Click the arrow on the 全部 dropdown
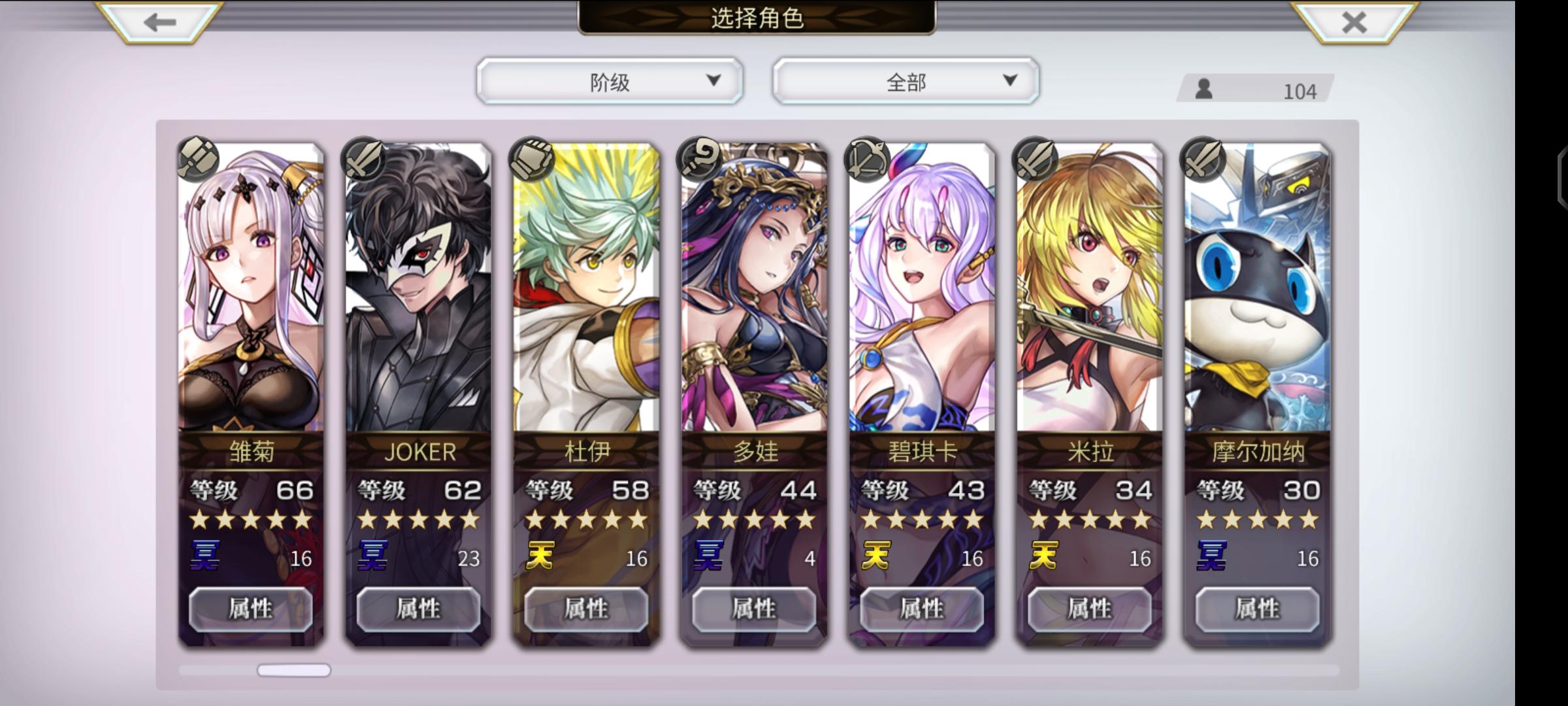Viewport: 1568px width, 706px height. point(1010,80)
